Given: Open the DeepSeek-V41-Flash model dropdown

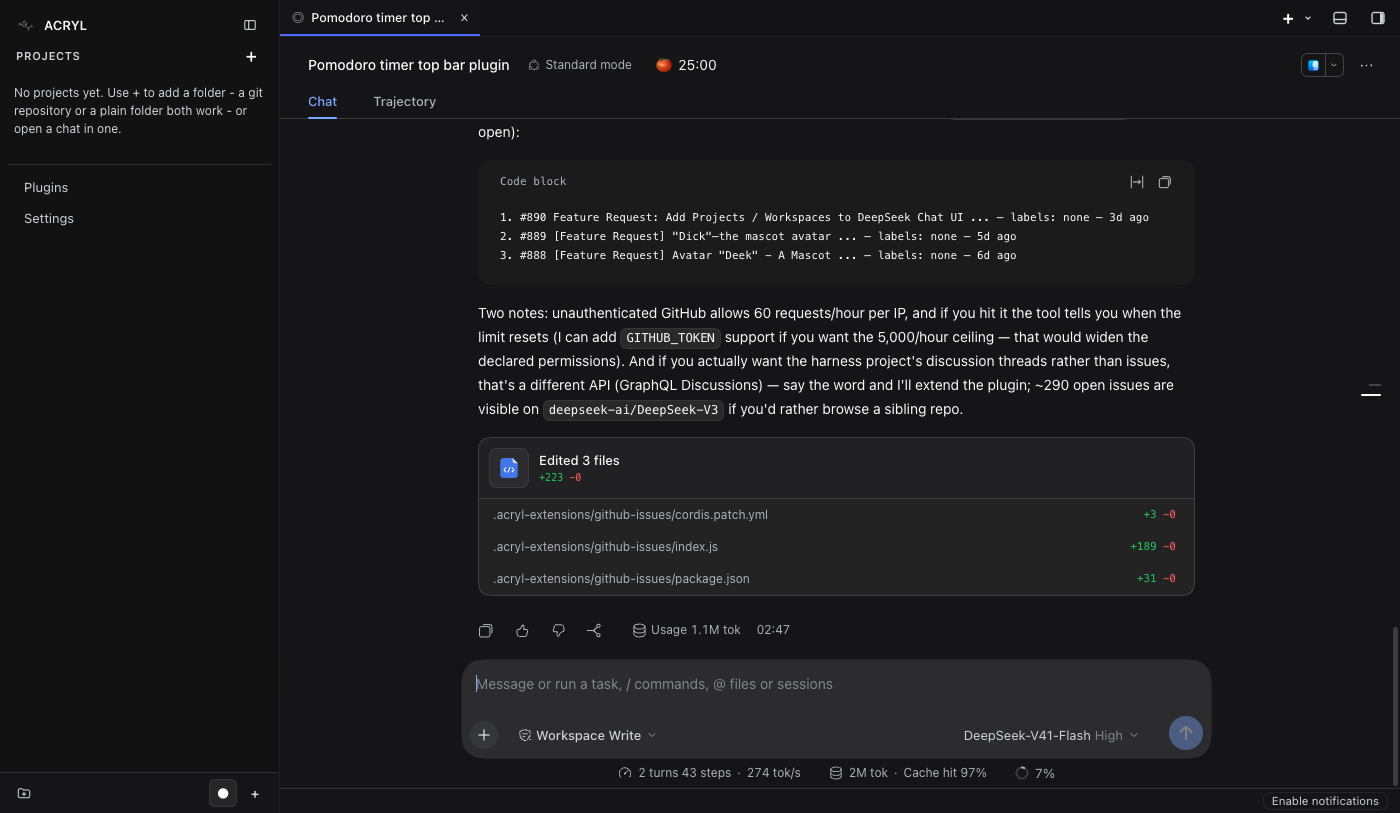Looking at the screenshot, I should point(1051,735).
